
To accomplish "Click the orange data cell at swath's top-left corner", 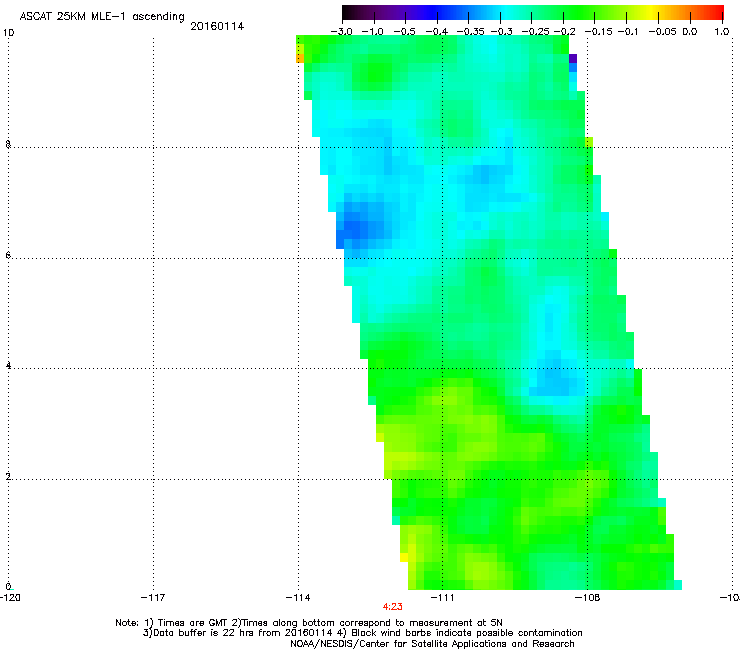I will tap(300, 58).
